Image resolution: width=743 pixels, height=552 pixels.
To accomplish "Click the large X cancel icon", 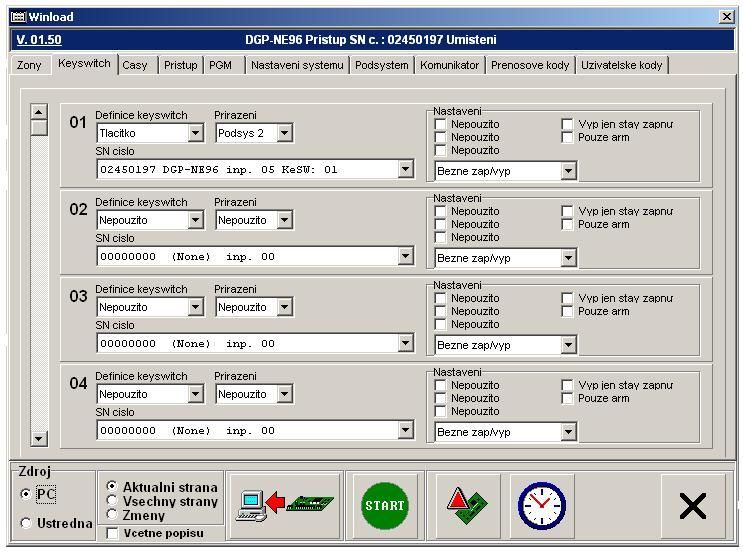I will click(x=692, y=506).
